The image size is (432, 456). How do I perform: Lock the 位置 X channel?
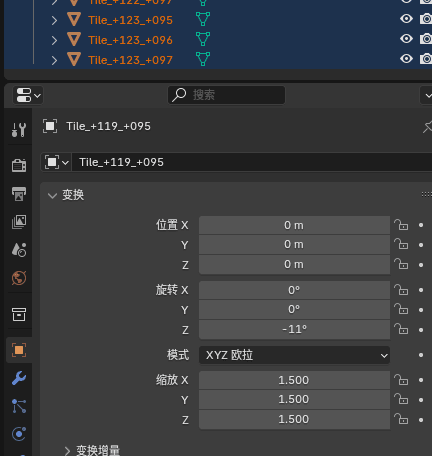(x=401, y=225)
